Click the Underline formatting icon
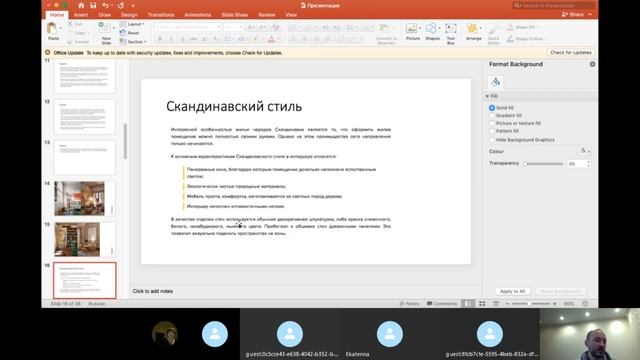 point(182,39)
